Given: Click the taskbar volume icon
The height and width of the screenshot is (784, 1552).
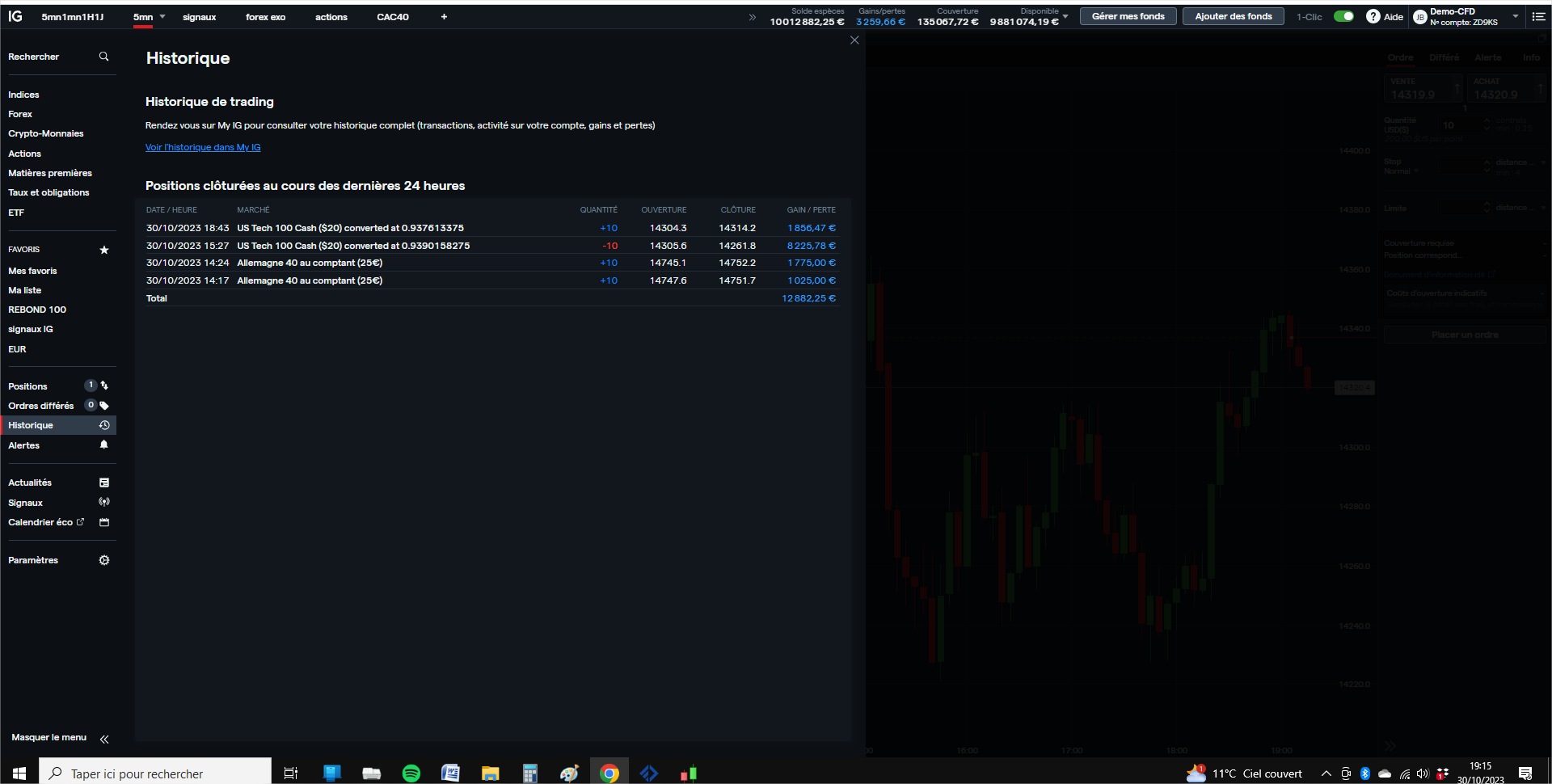Looking at the screenshot, I should coord(1423,773).
